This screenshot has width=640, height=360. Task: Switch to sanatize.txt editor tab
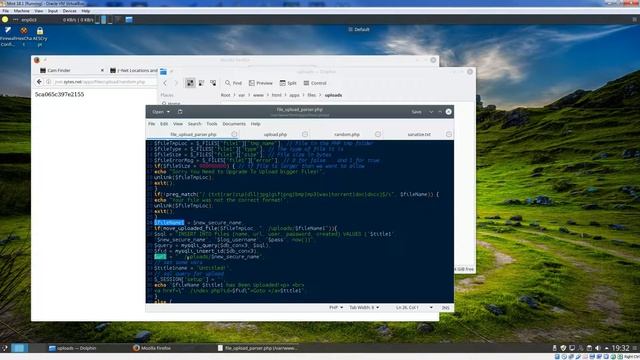(x=419, y=134)
